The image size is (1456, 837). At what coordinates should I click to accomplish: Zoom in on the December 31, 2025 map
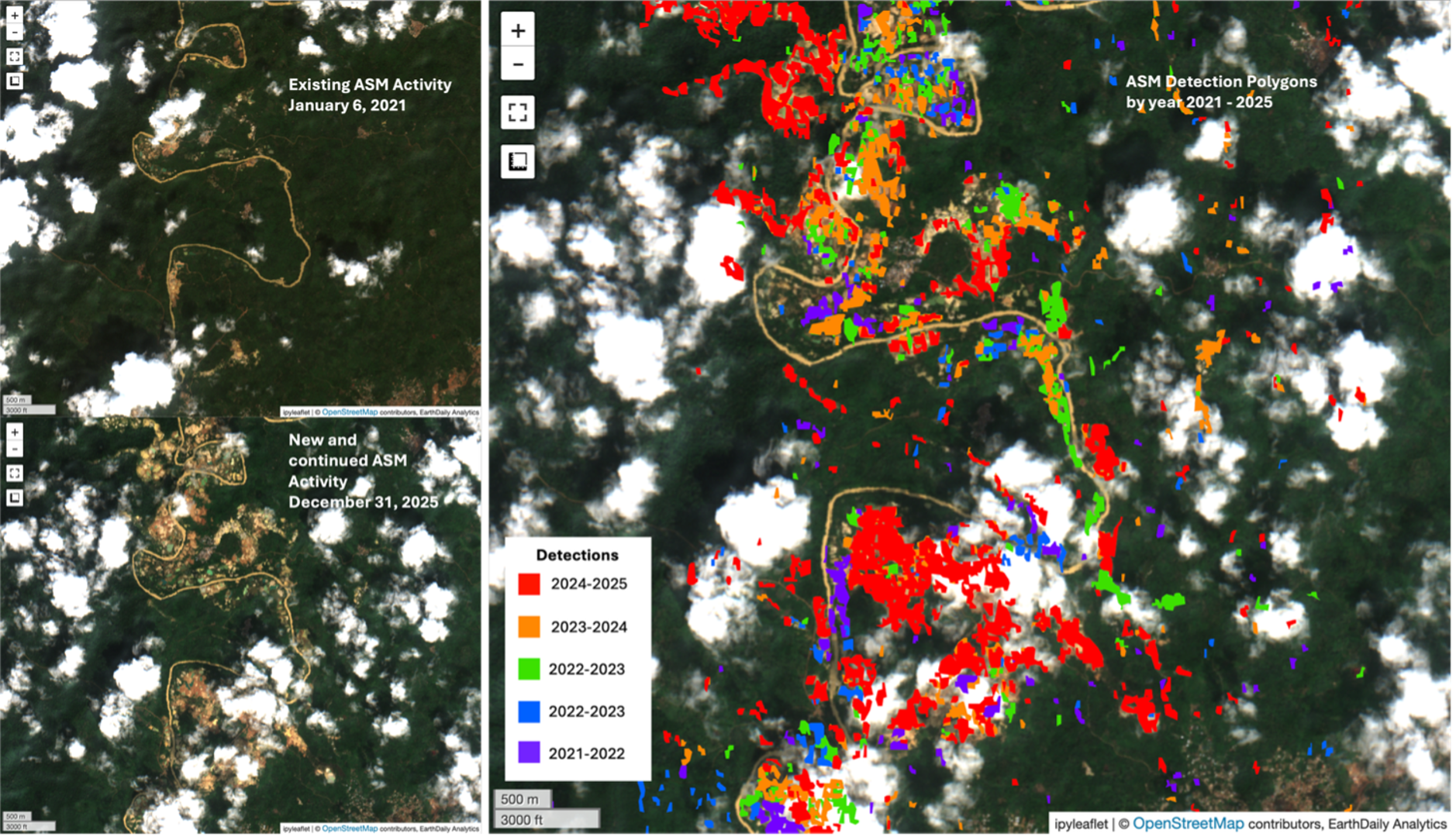[x=15, y=432]
